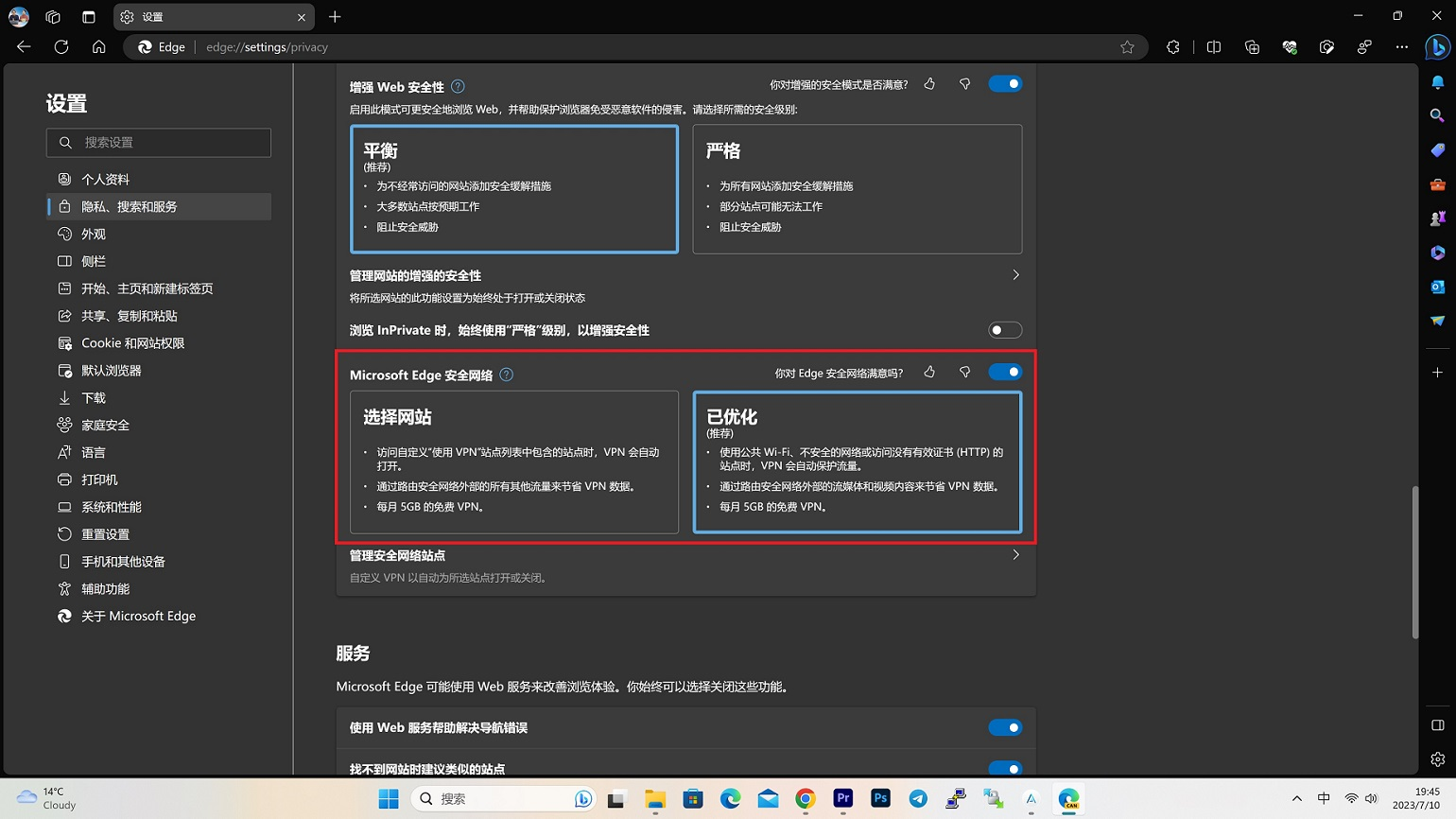Open Premiere Pro from the taskbar
The width and height of the screenshot is (1456, 819).
click(x=843, y=799)
